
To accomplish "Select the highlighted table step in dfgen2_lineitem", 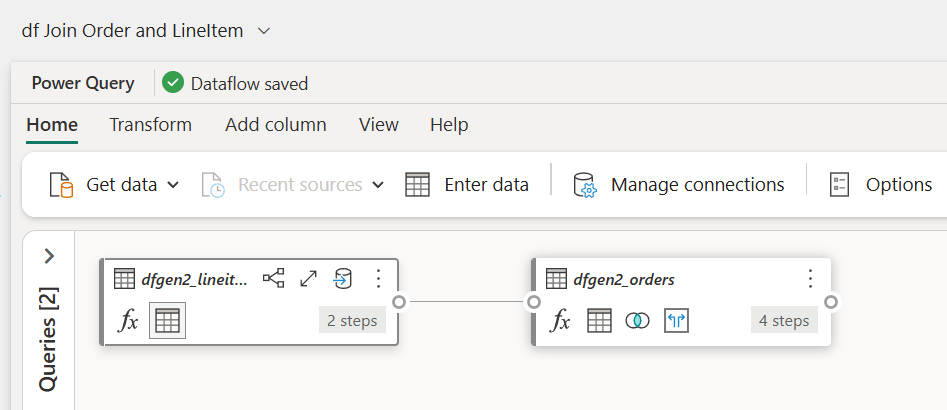I will 167,320.
